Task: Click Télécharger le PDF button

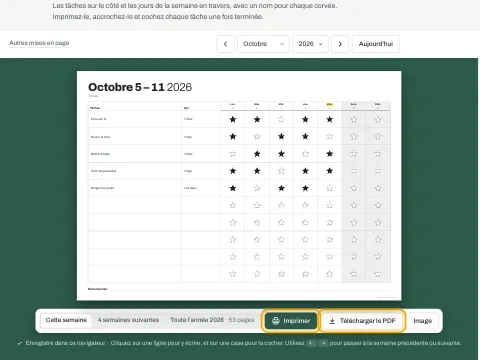Action: (x=363, y=321)
